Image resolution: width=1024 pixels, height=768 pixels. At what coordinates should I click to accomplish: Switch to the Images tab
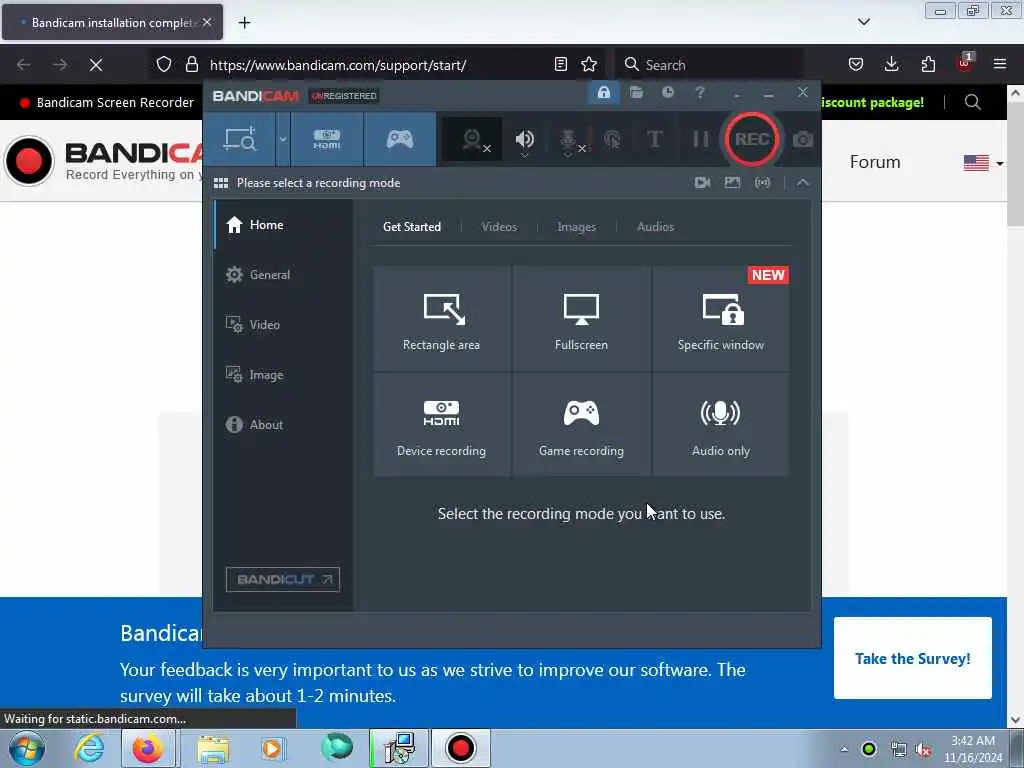point(576,227)
